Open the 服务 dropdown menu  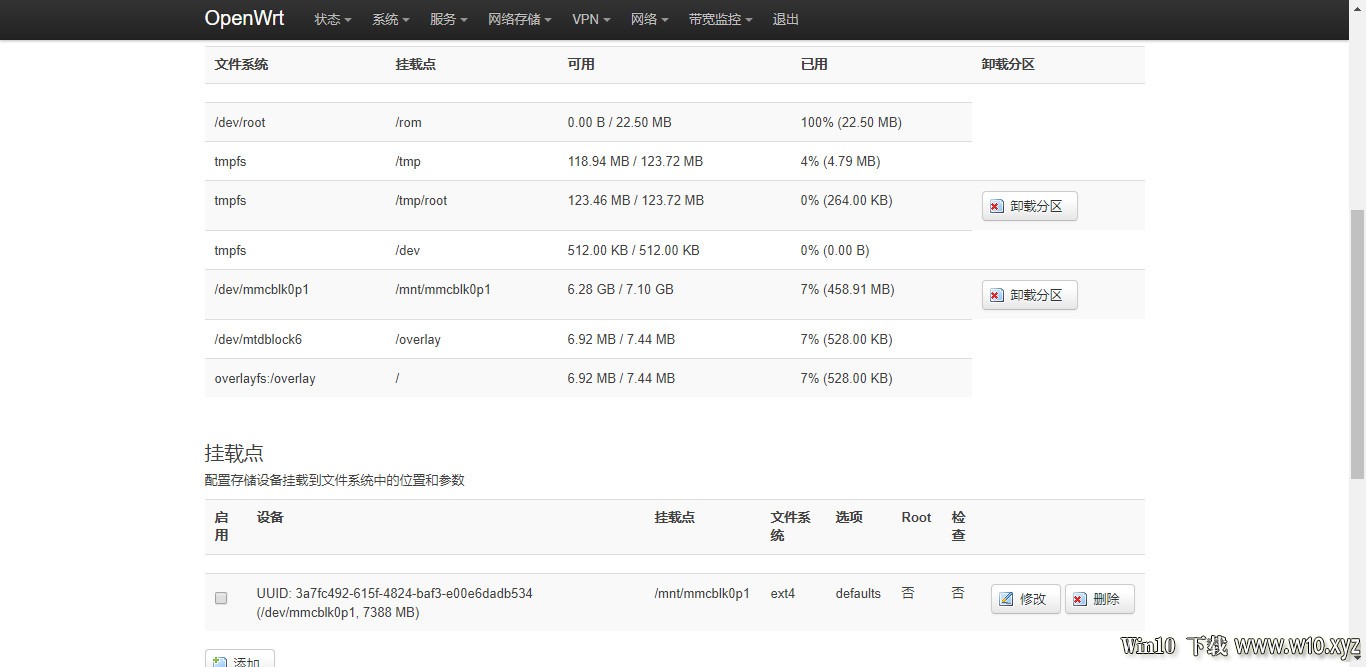pos(449,19)
